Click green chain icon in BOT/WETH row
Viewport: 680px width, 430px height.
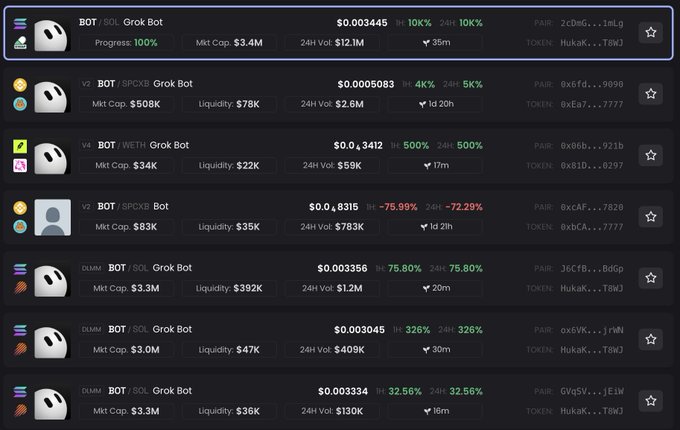[20, 146]
